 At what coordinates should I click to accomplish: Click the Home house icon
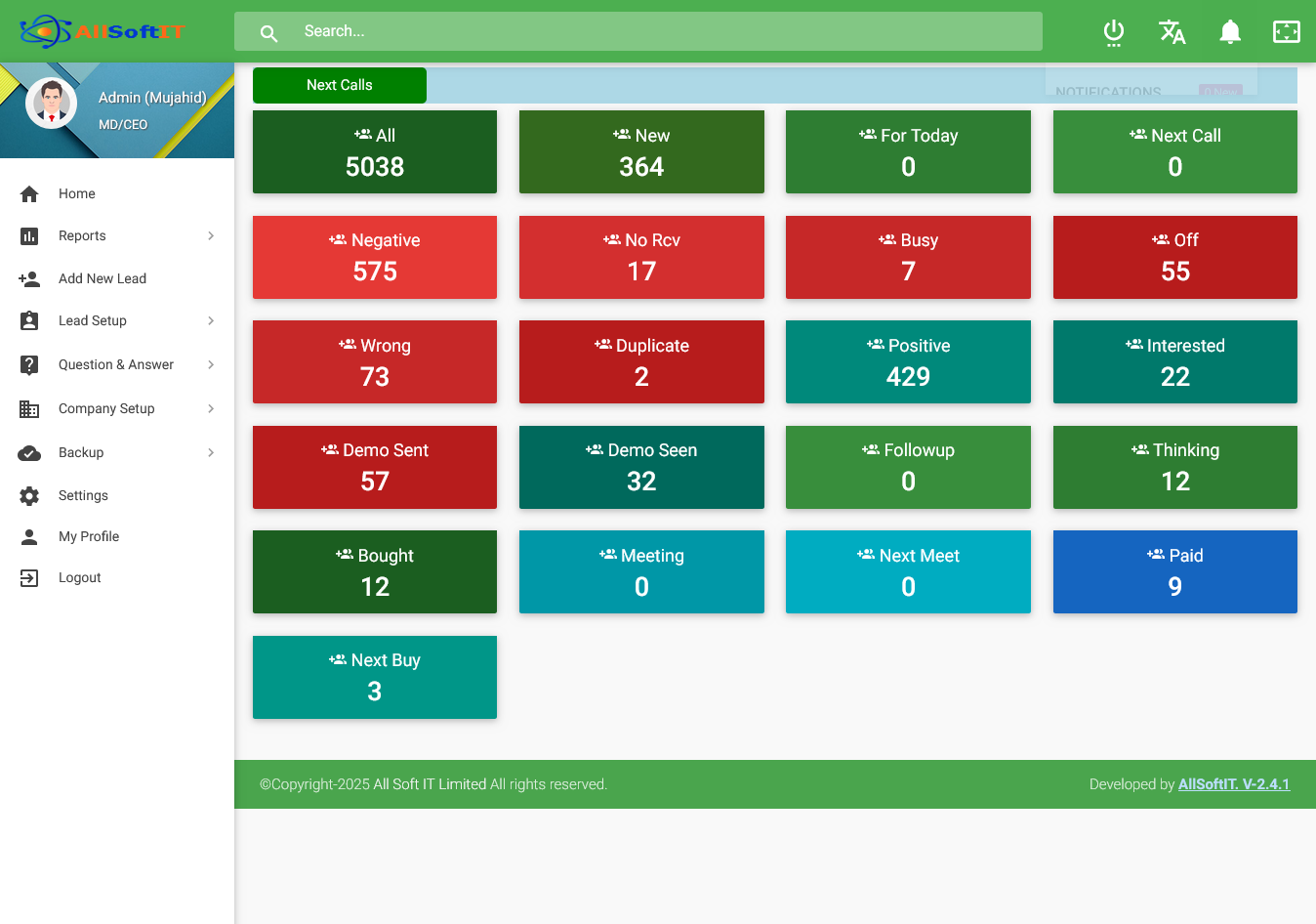click(x=29, y=194)
